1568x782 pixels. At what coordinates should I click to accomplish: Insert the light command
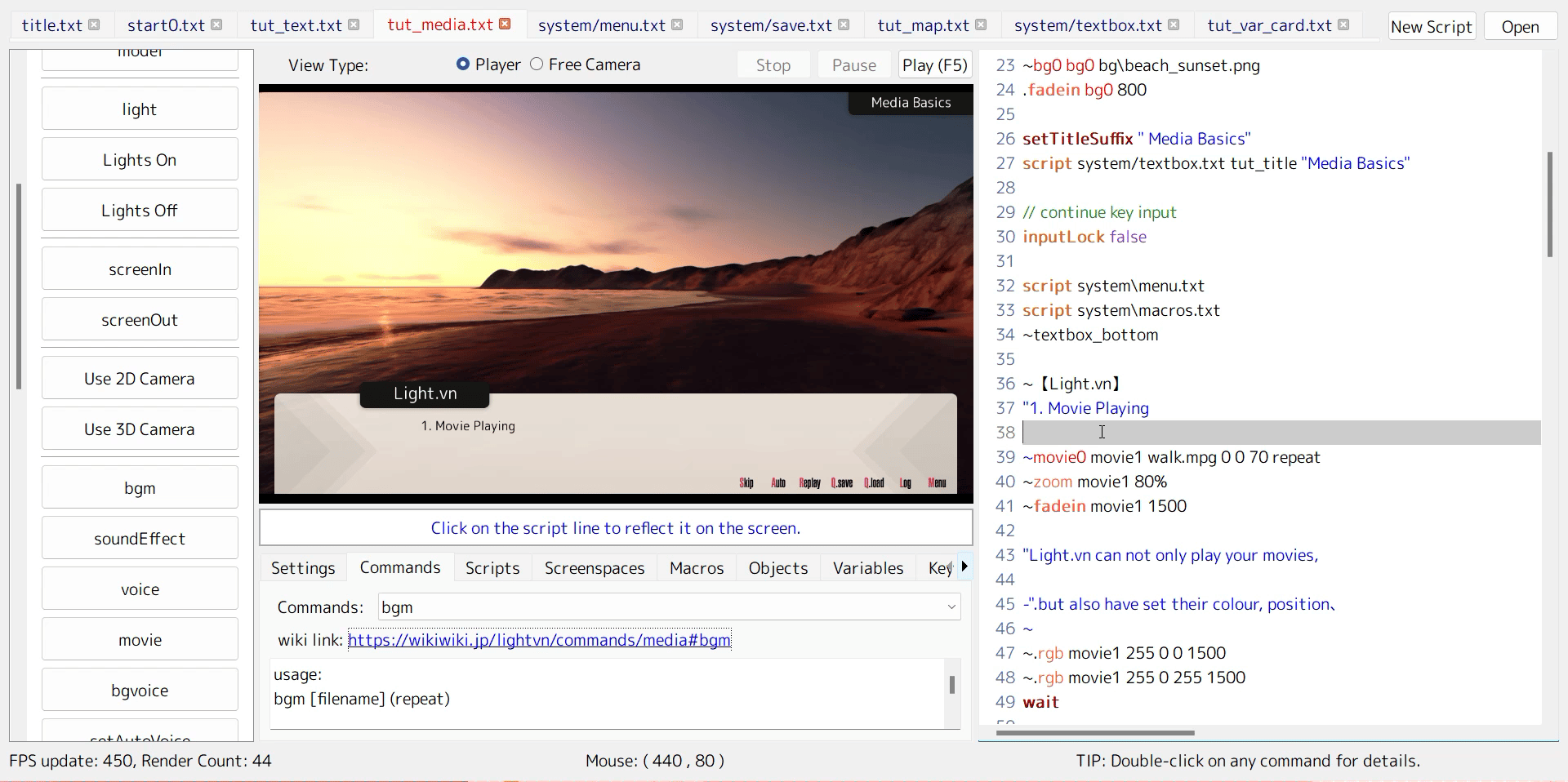pyautogui.click(x=140, y=109)
